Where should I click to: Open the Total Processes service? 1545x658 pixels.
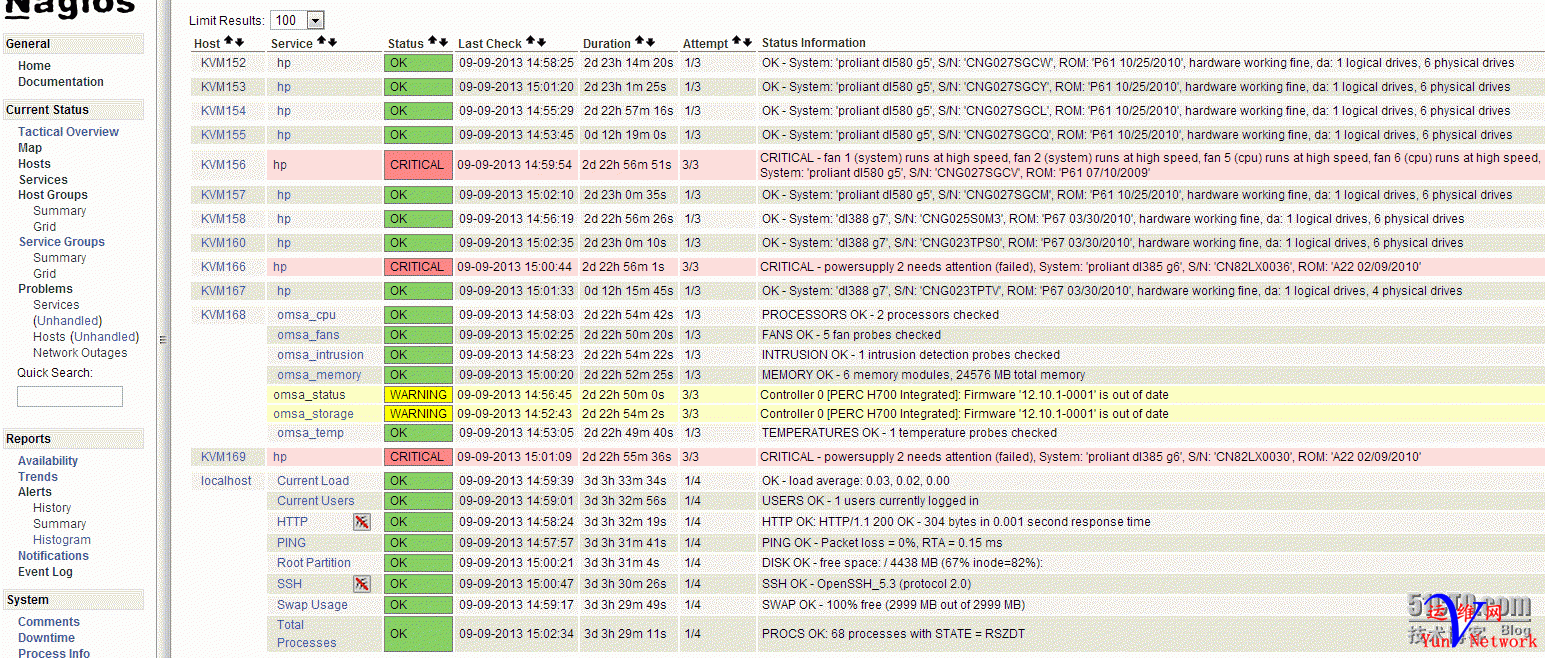(x=306, y=634)
